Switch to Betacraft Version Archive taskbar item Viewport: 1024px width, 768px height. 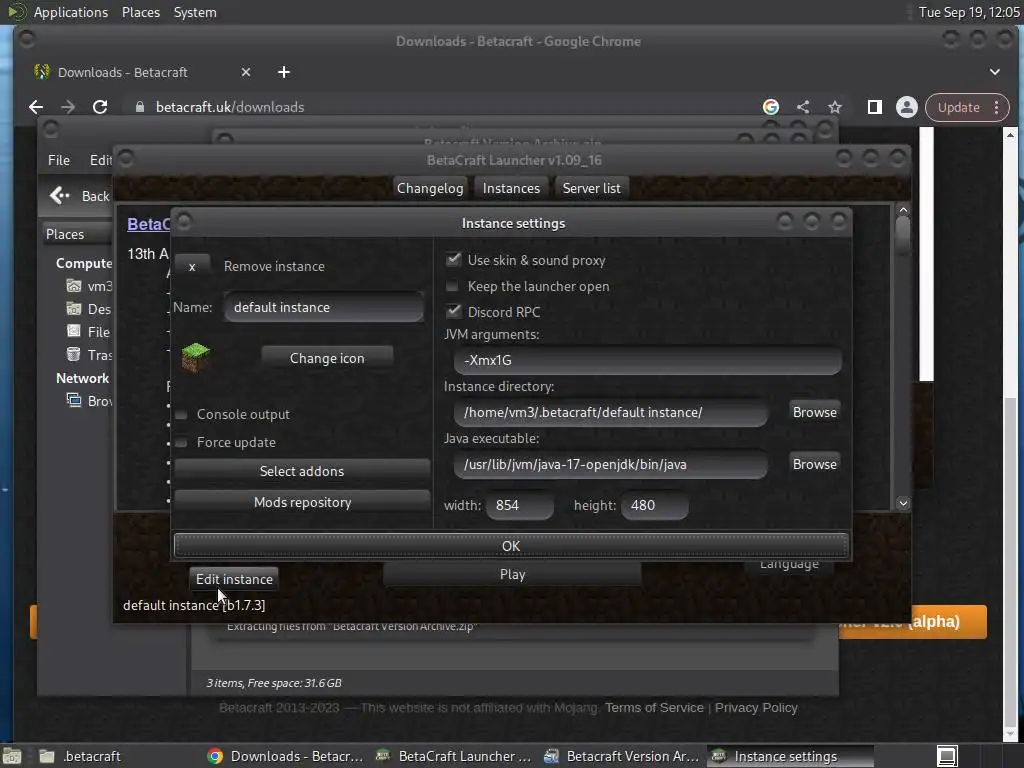[x=621, y=756]
